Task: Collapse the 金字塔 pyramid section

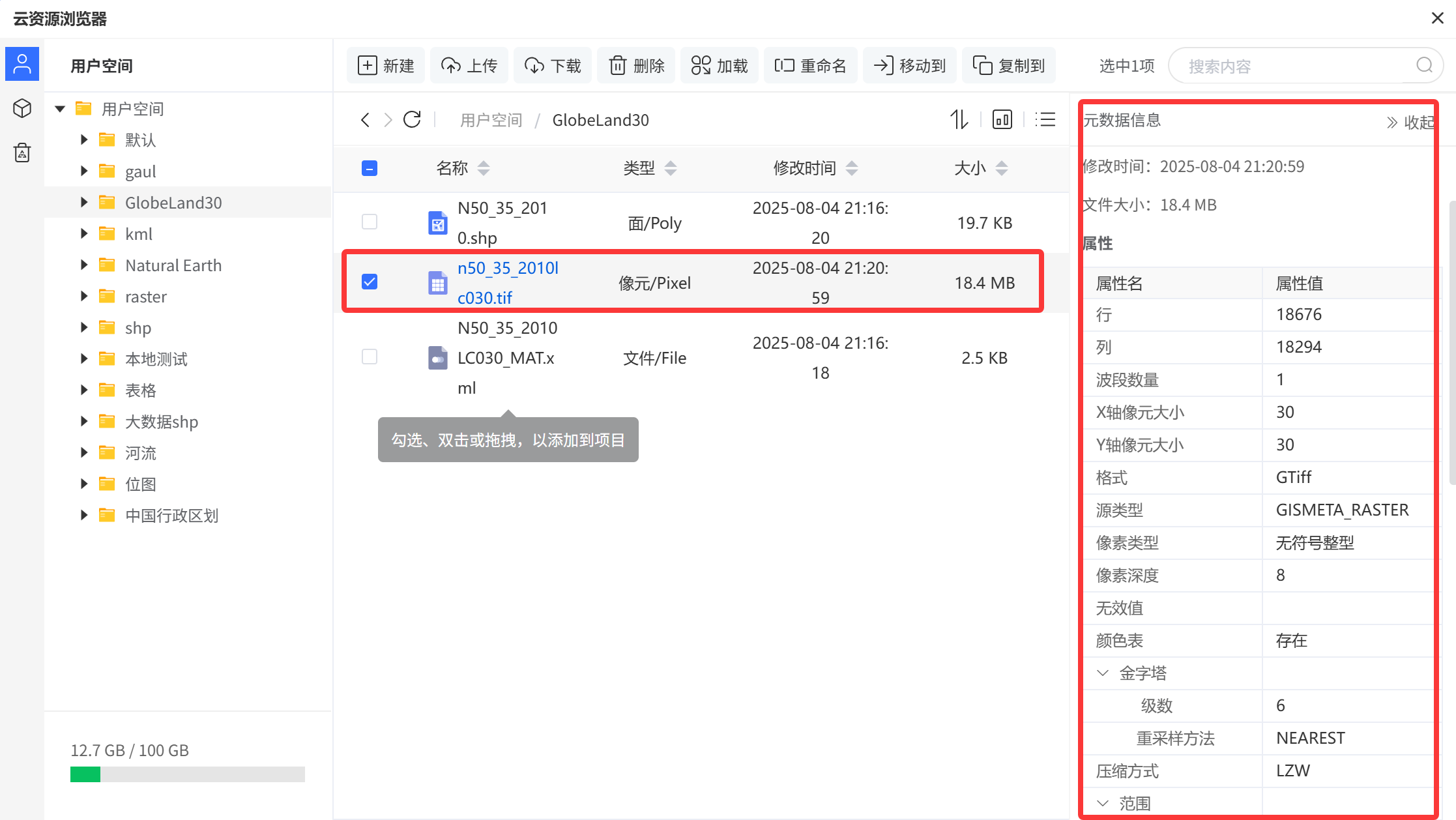Action: click(1103, 673)
